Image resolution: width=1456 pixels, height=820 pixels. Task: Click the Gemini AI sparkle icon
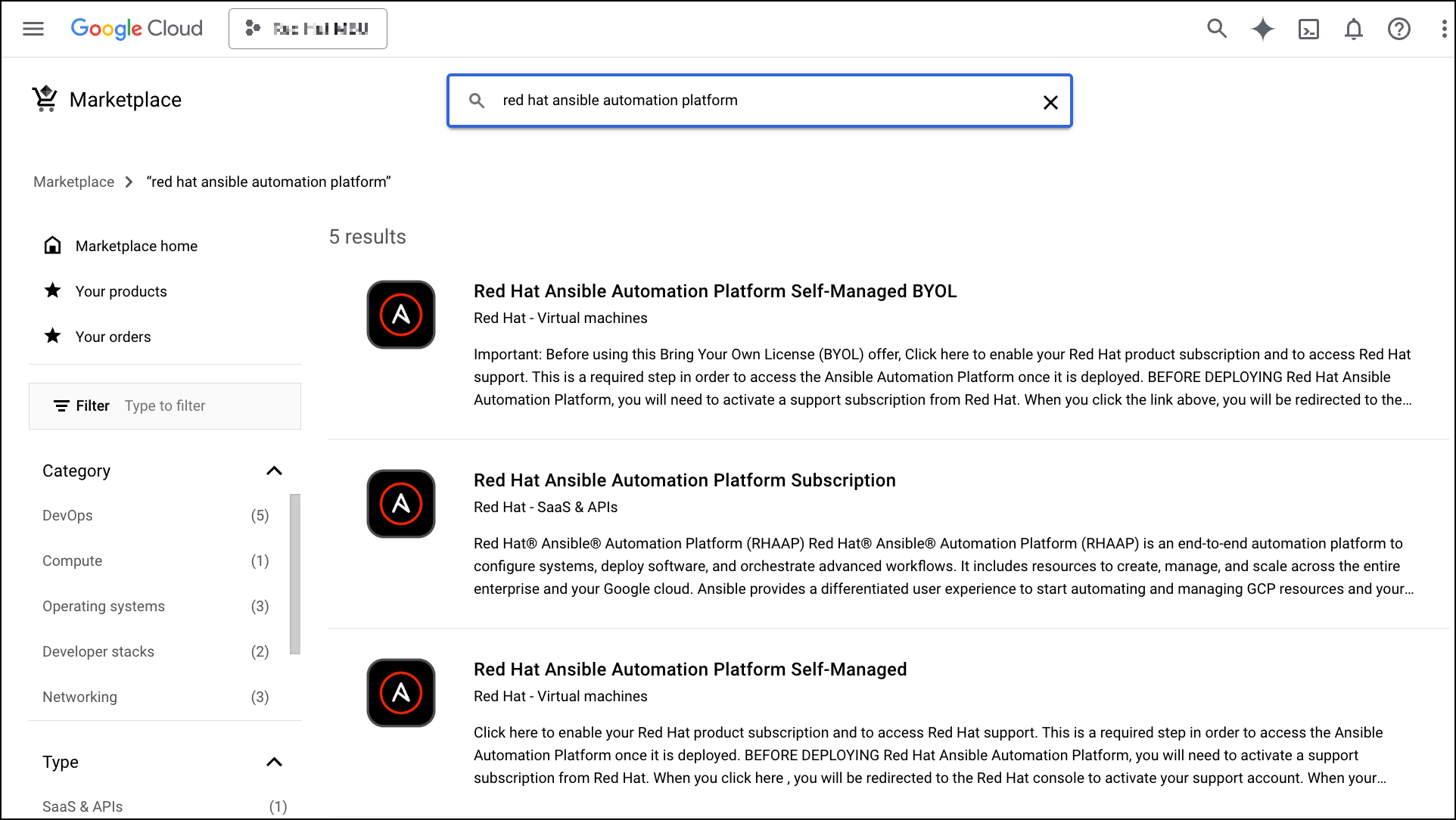(x=1262, y=29)
